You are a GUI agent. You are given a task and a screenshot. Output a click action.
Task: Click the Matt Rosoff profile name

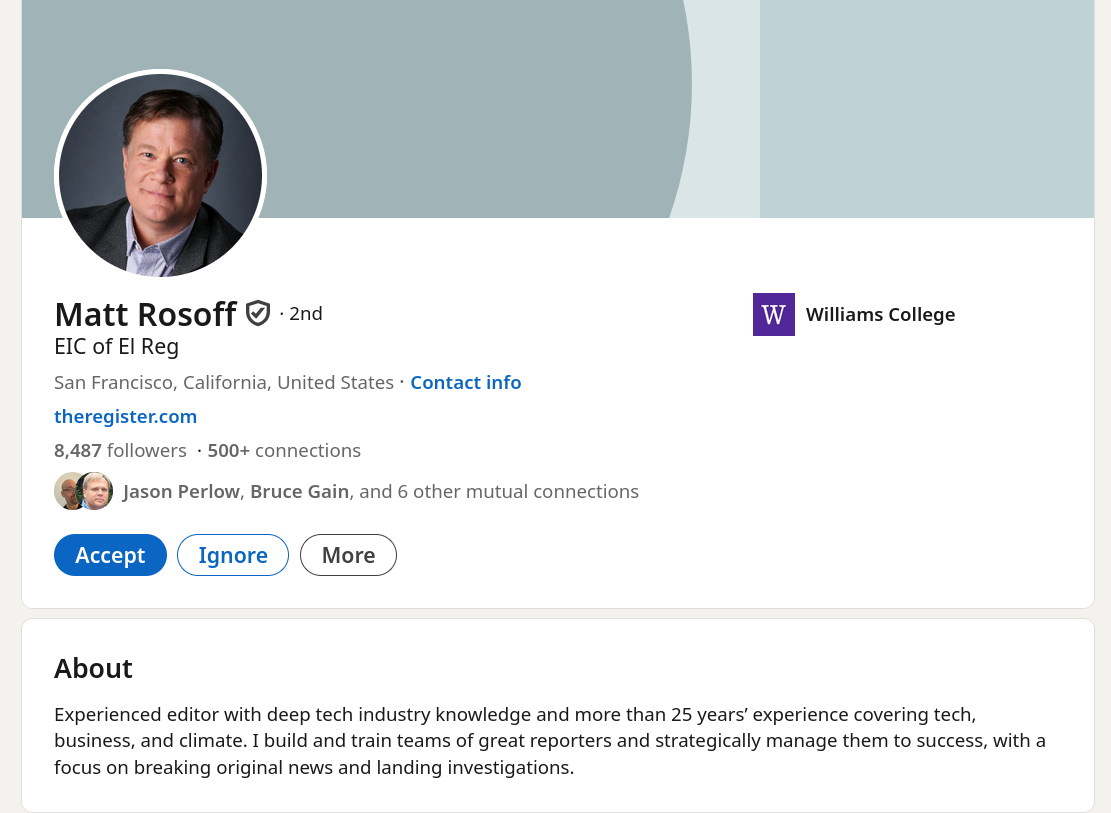tap(145, 314)
